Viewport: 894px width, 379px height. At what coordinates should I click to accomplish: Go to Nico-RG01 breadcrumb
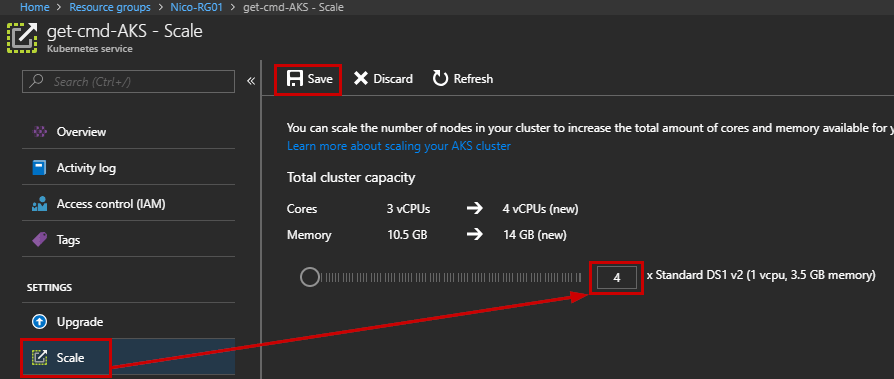pos(196,7)
